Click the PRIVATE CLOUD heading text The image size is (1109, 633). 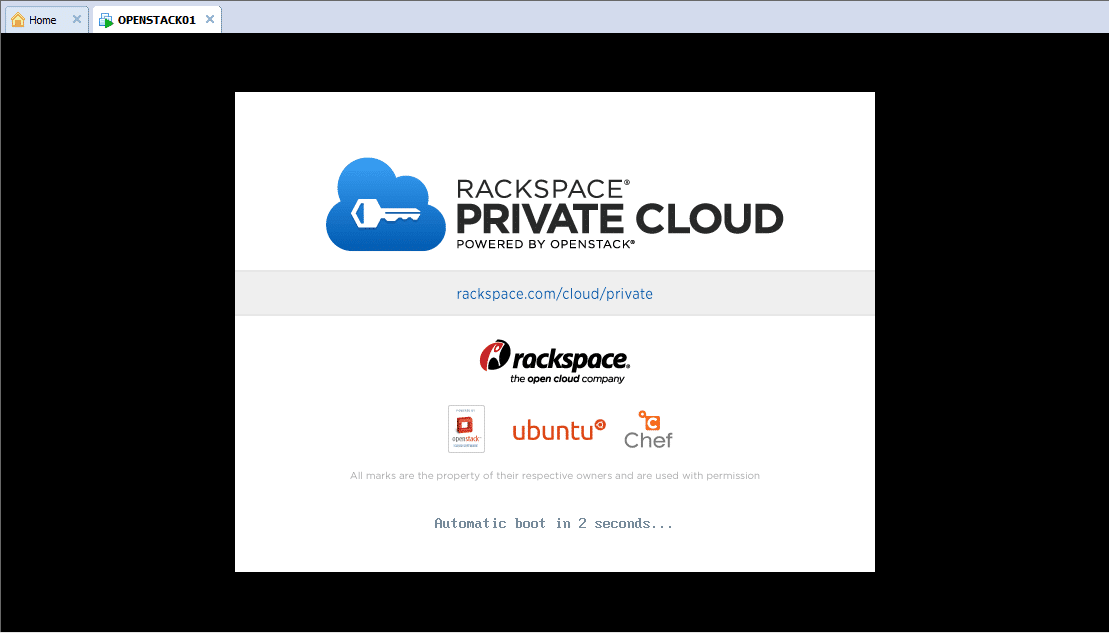pyautogui.click(x=619, y=218)
